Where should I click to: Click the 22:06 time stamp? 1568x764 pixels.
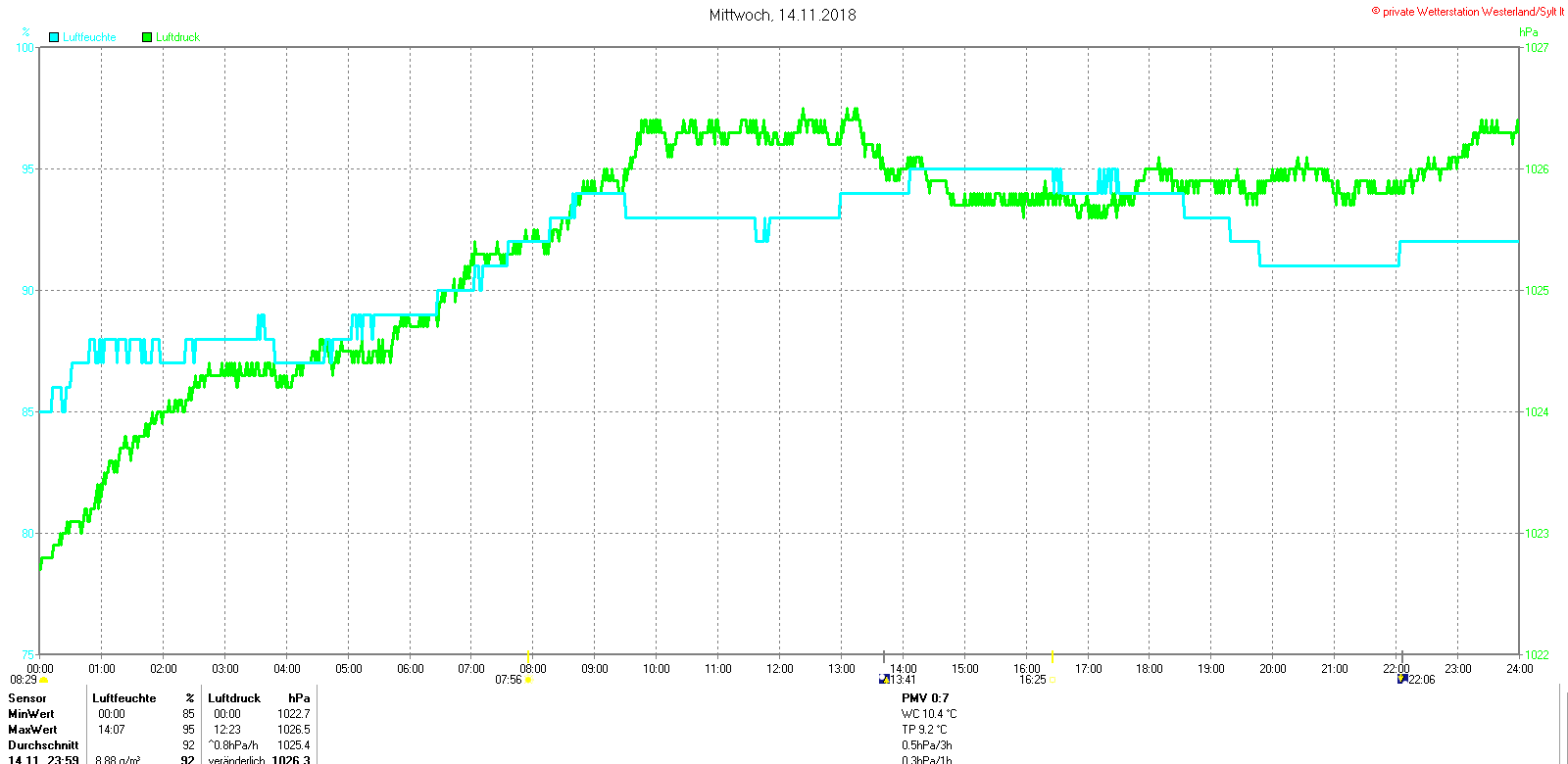1421,680
